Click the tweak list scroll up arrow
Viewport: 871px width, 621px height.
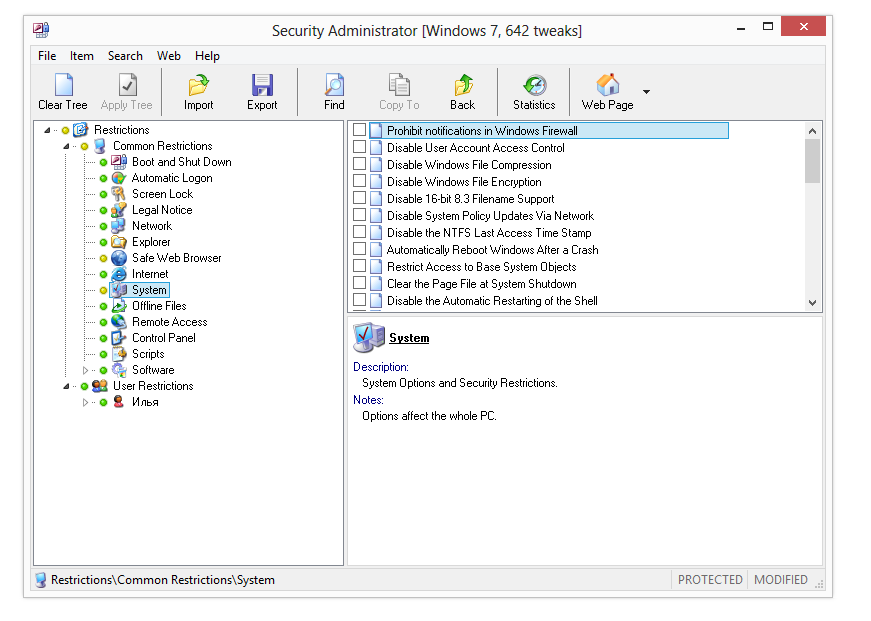812,131
